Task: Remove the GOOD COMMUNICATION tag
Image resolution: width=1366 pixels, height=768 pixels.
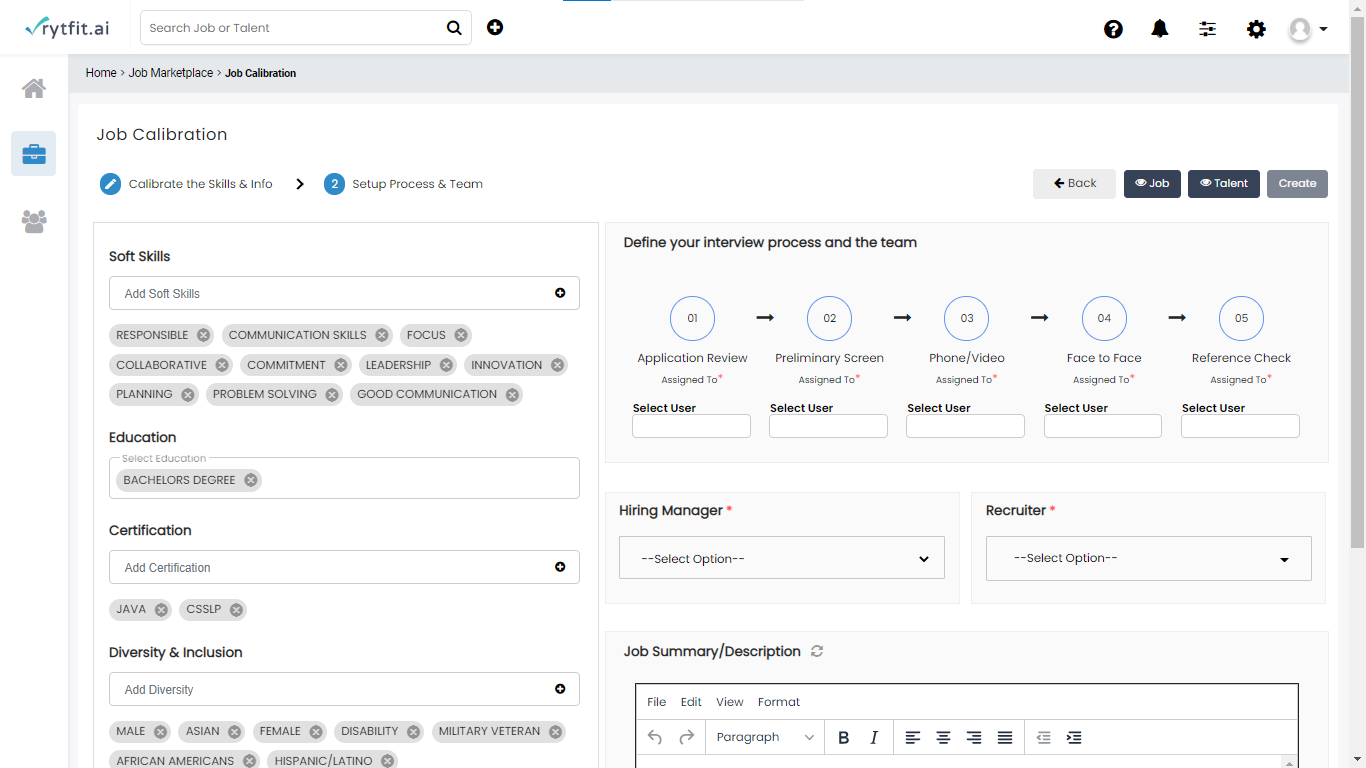Action: [x=512, y=394]
